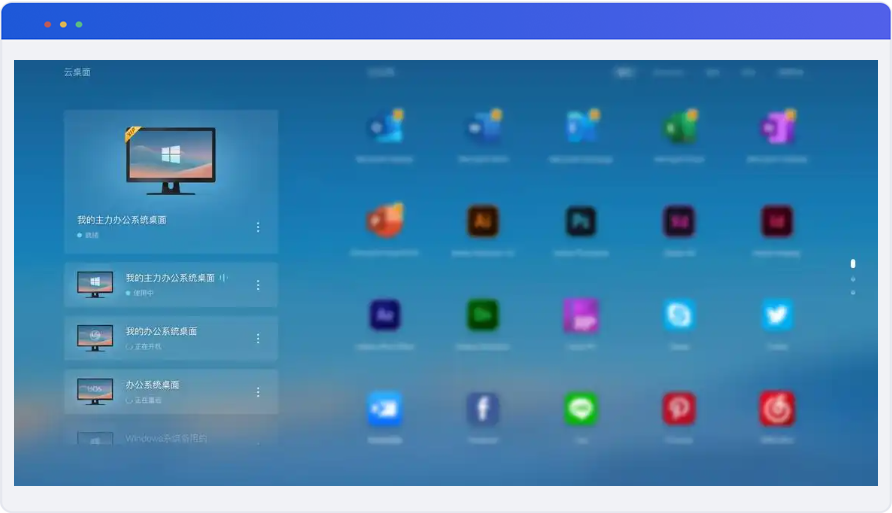Open more options on the large featured desktop card
Viewport: 892px width, 513px height.
[x=258, y=227]
